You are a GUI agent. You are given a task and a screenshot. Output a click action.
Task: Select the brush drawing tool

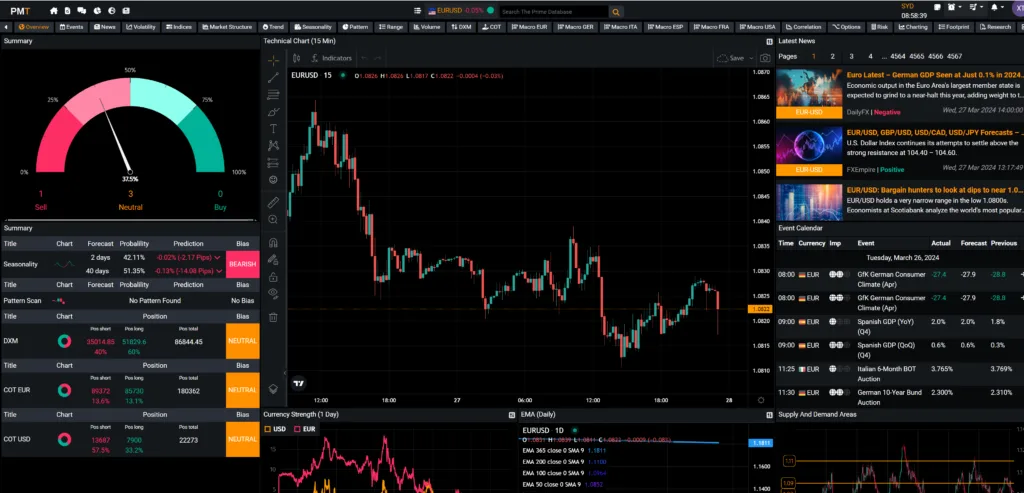(x=273, y=112)
